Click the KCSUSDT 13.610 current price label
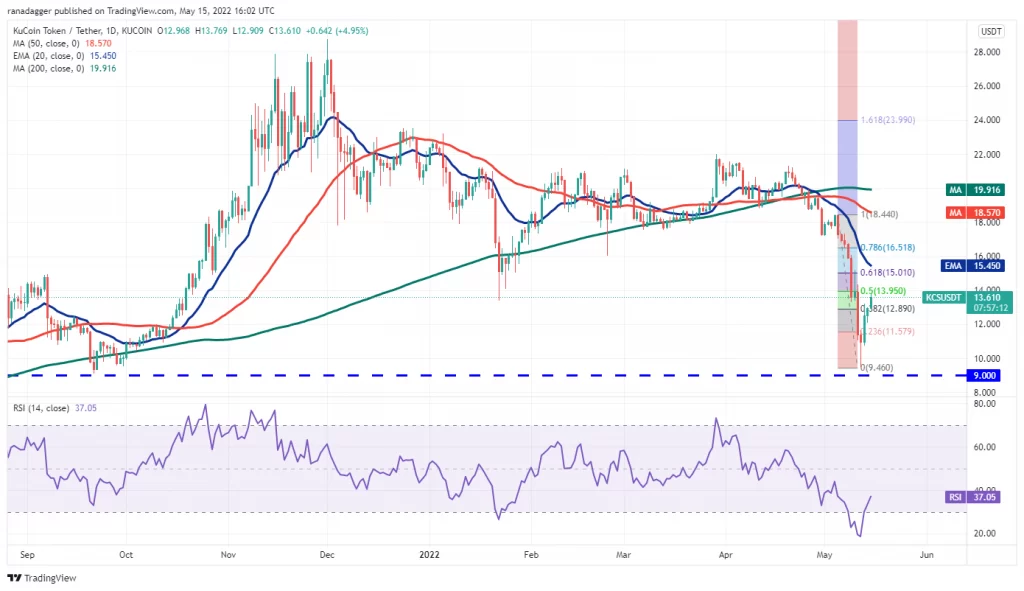Viewport: 1024px width, 591px height. click(x=968, y=302)
